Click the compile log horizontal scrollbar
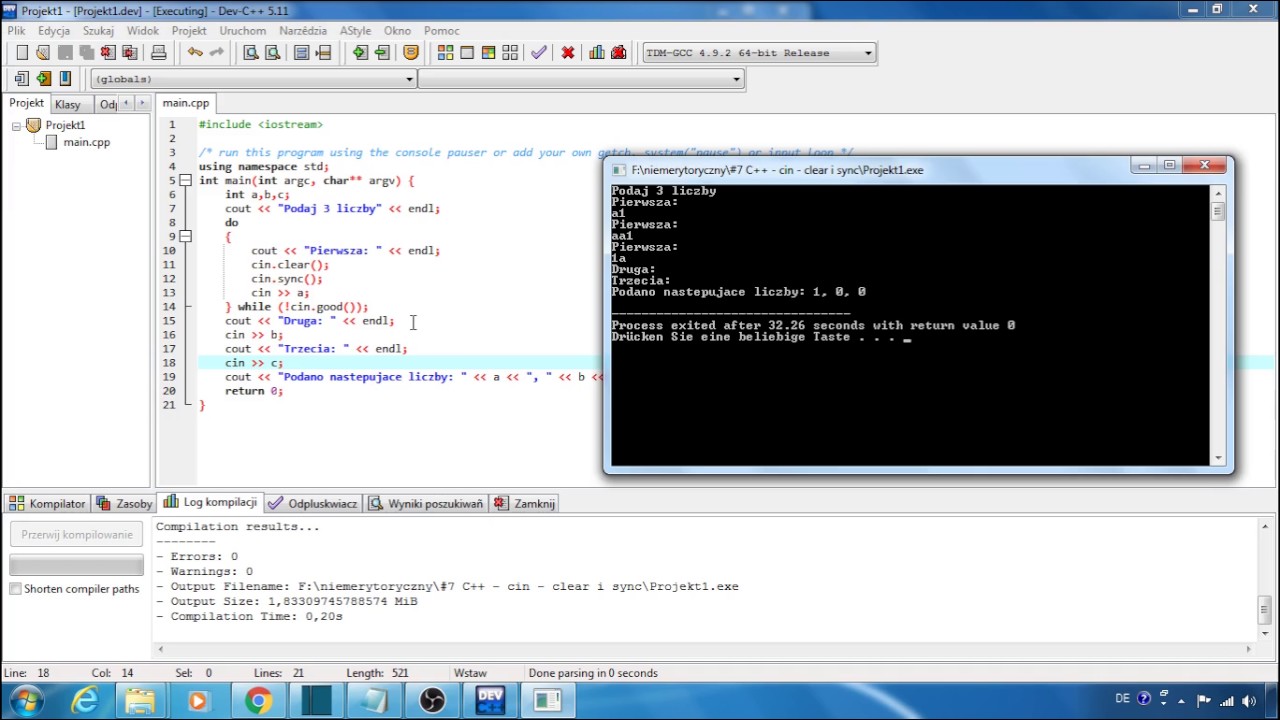 (x=706, y=649)
